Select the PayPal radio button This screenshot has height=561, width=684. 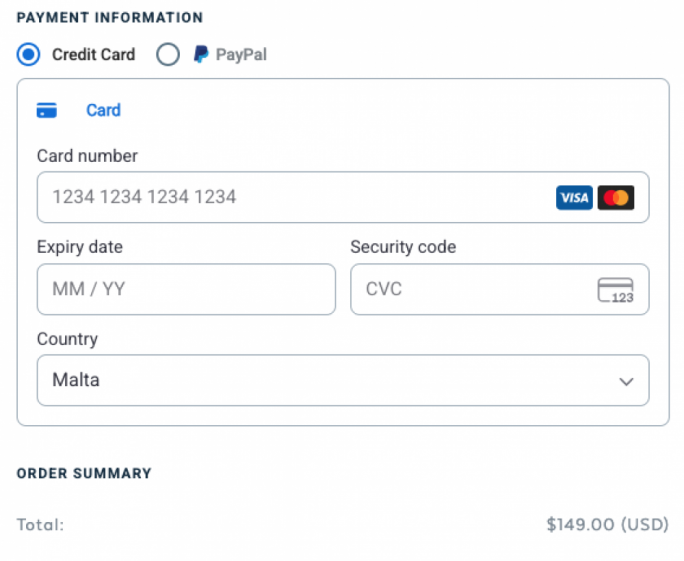click(x=168, y=55)
